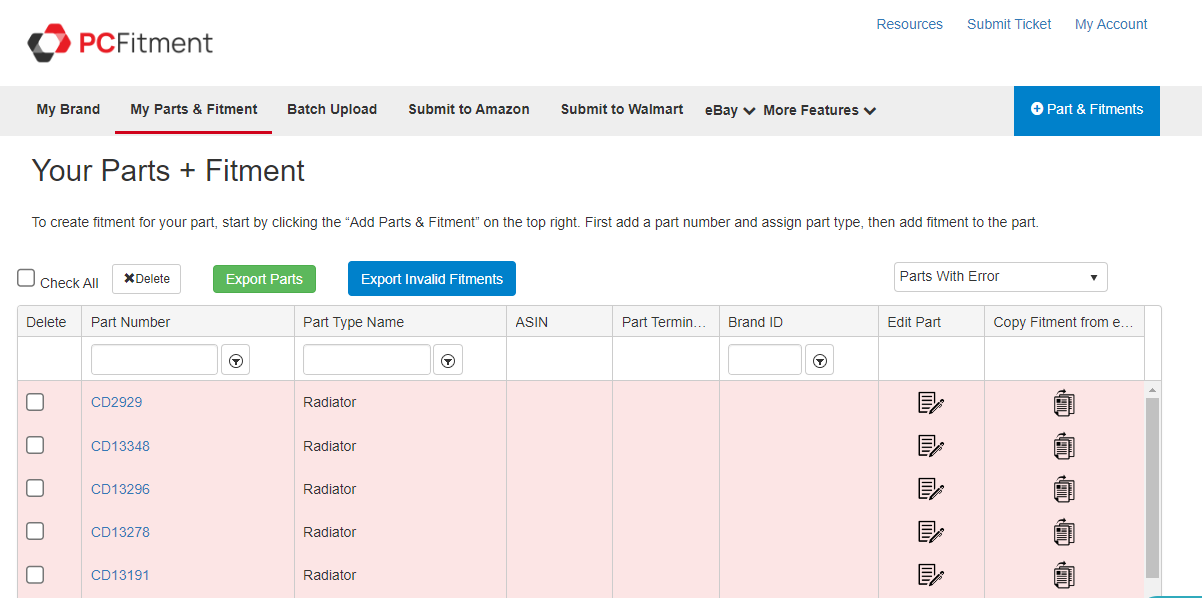Open the Submit to Amazon tab
1202x598 pixels.
468,109
